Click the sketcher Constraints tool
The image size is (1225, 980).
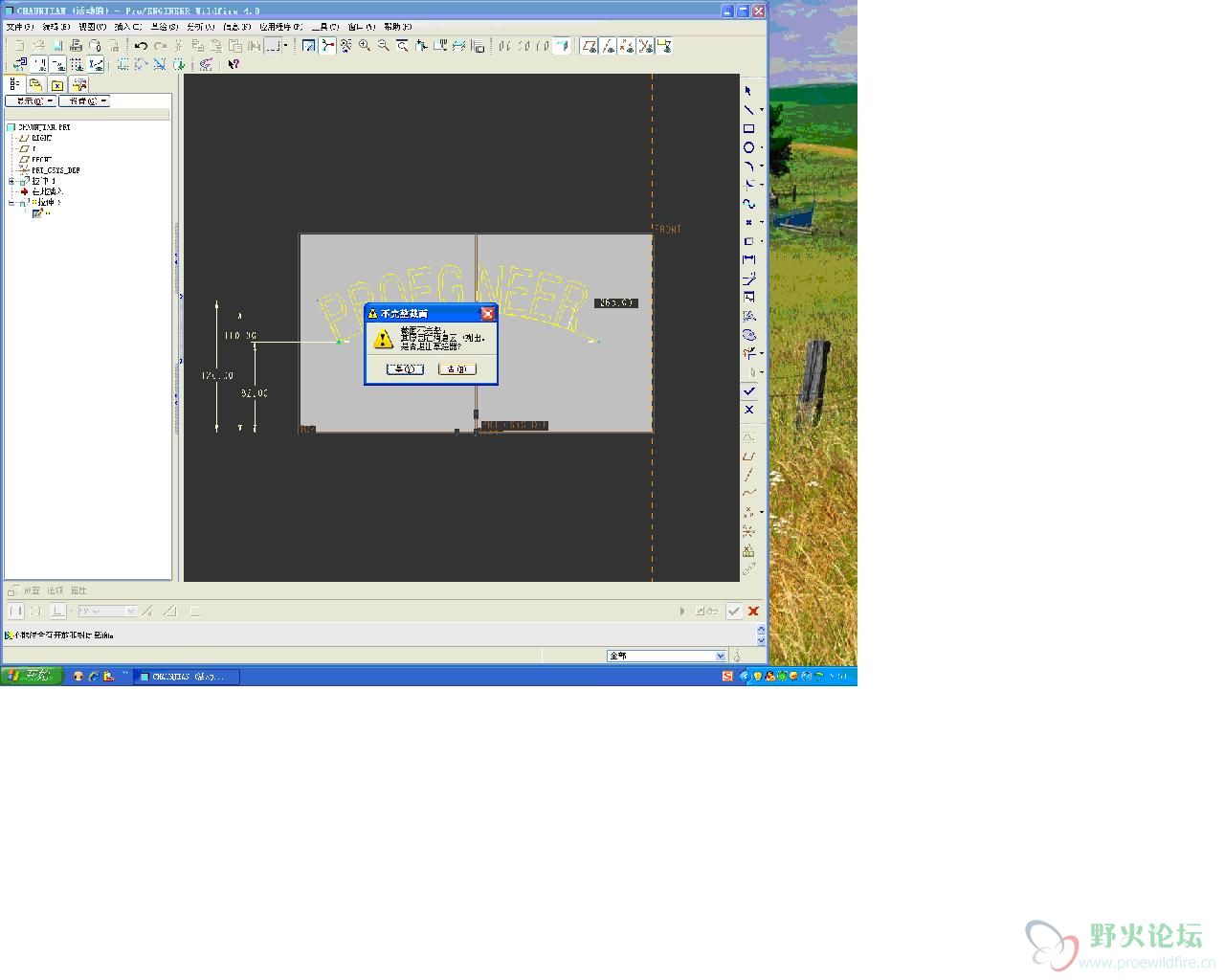(x=748, y=297)
